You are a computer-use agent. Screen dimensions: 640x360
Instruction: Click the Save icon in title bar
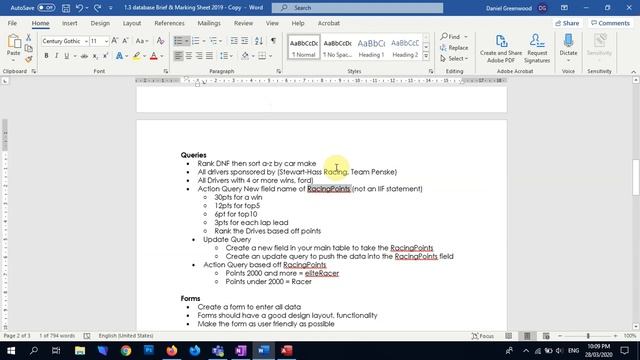pyautogui.click(x=66, y=8)
